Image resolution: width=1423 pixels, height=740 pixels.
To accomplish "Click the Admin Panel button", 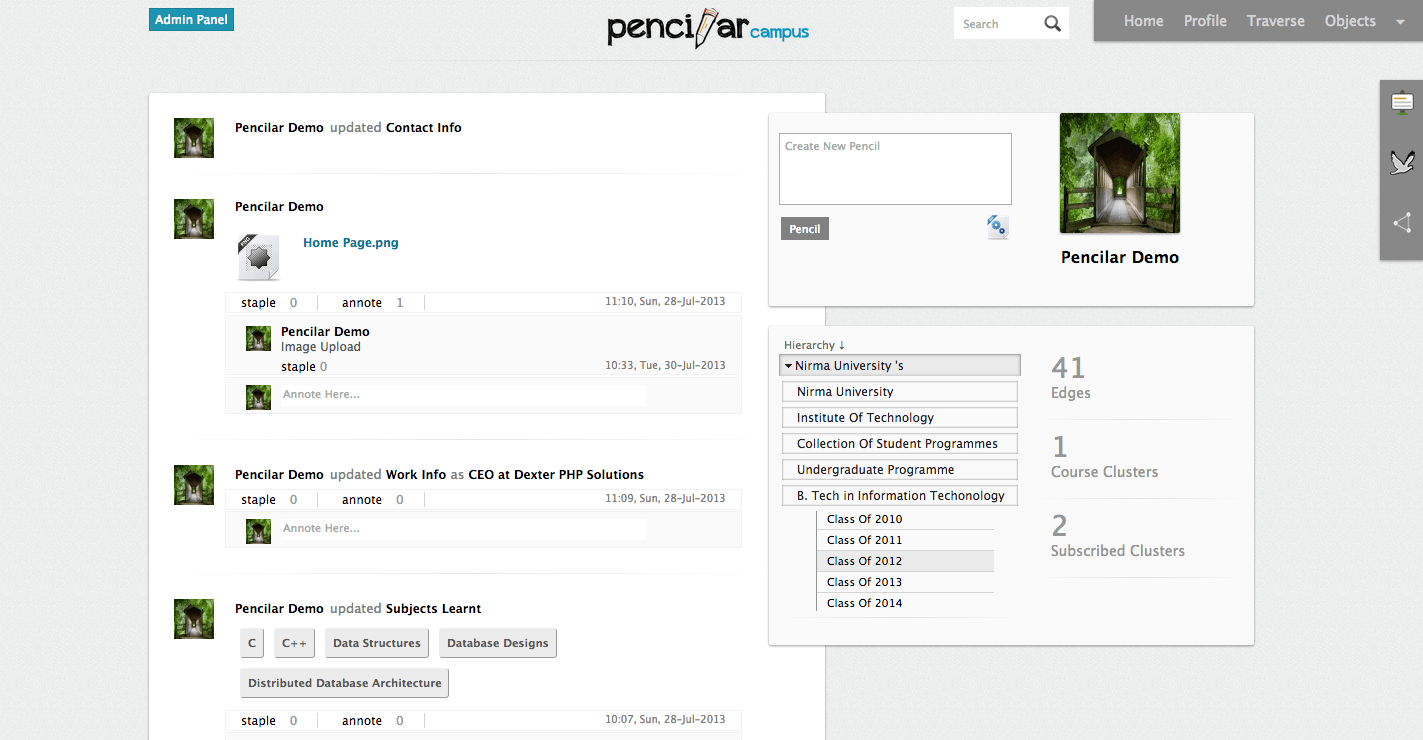I will (191, 20).
